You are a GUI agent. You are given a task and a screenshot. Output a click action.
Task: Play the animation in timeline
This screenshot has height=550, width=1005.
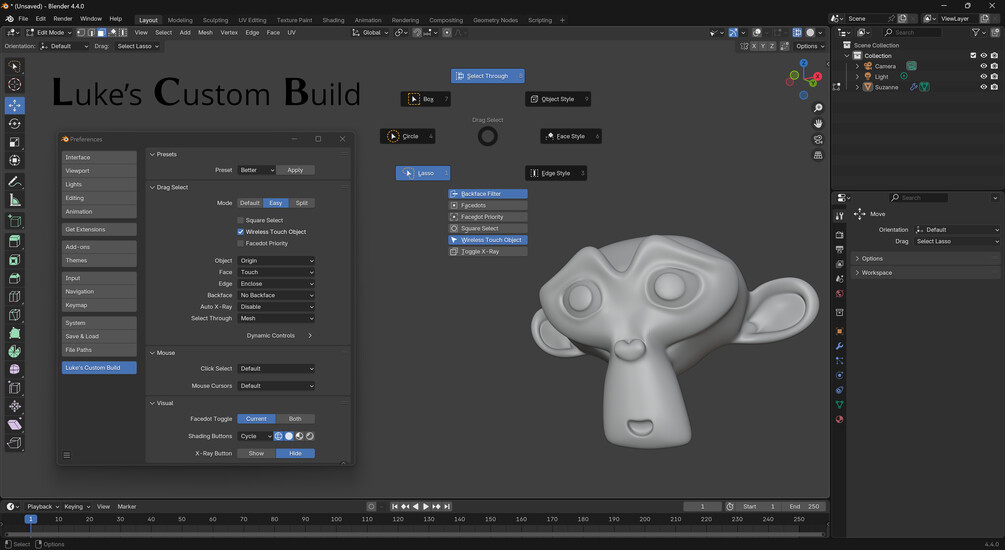pos(426,506)
